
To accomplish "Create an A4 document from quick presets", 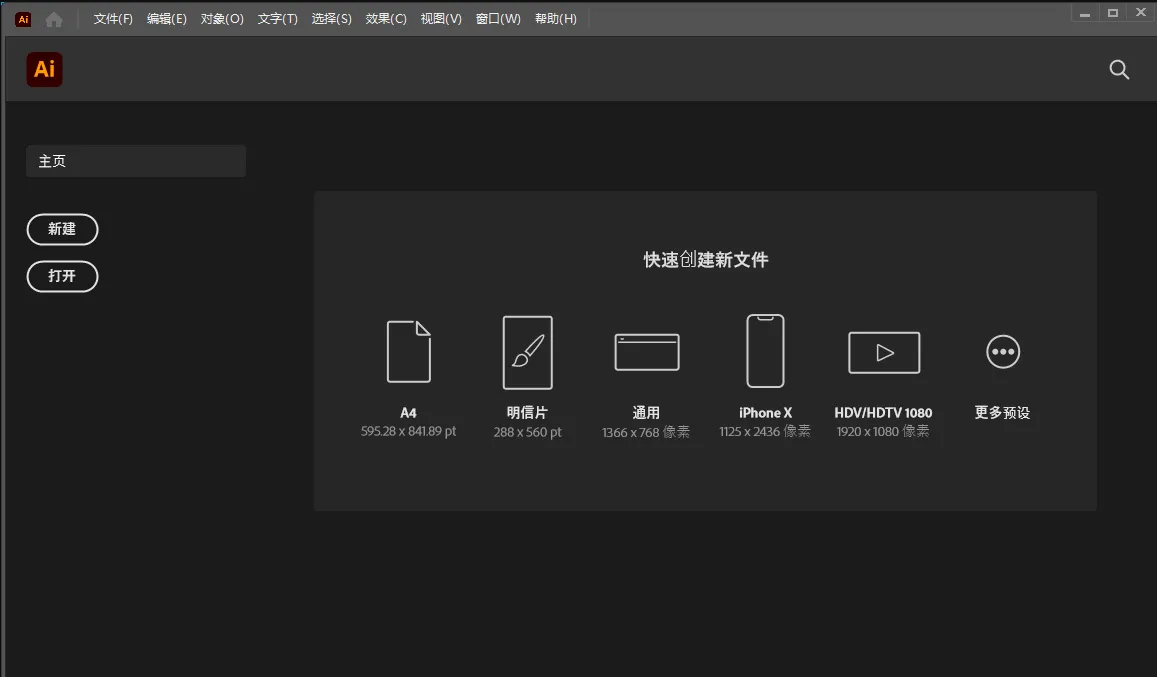I will tap(408, 352).
